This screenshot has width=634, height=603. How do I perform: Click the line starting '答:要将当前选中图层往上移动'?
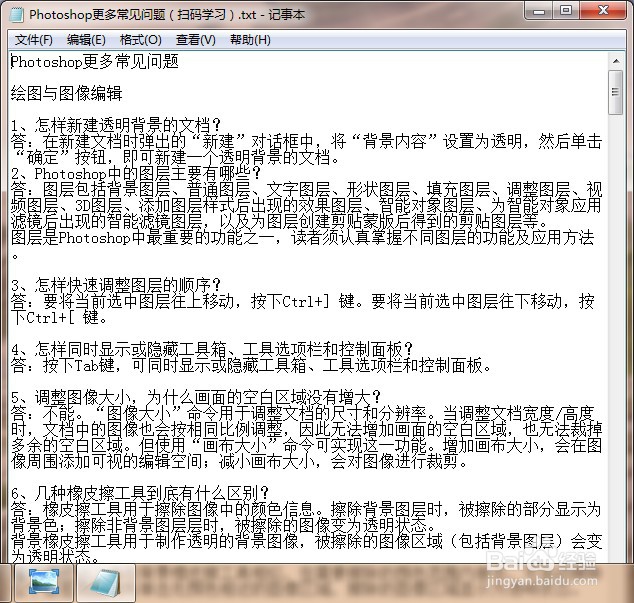pyautogui.click(x=302, y=301)
